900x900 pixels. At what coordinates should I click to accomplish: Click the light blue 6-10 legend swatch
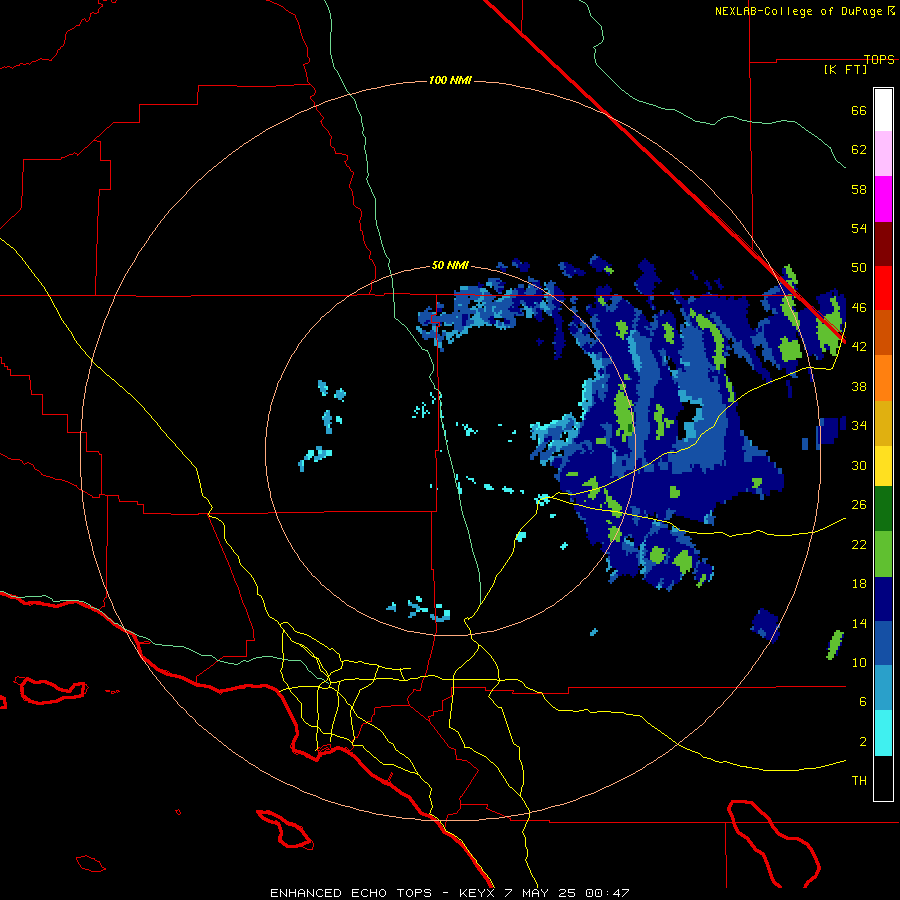pos(883,688)
